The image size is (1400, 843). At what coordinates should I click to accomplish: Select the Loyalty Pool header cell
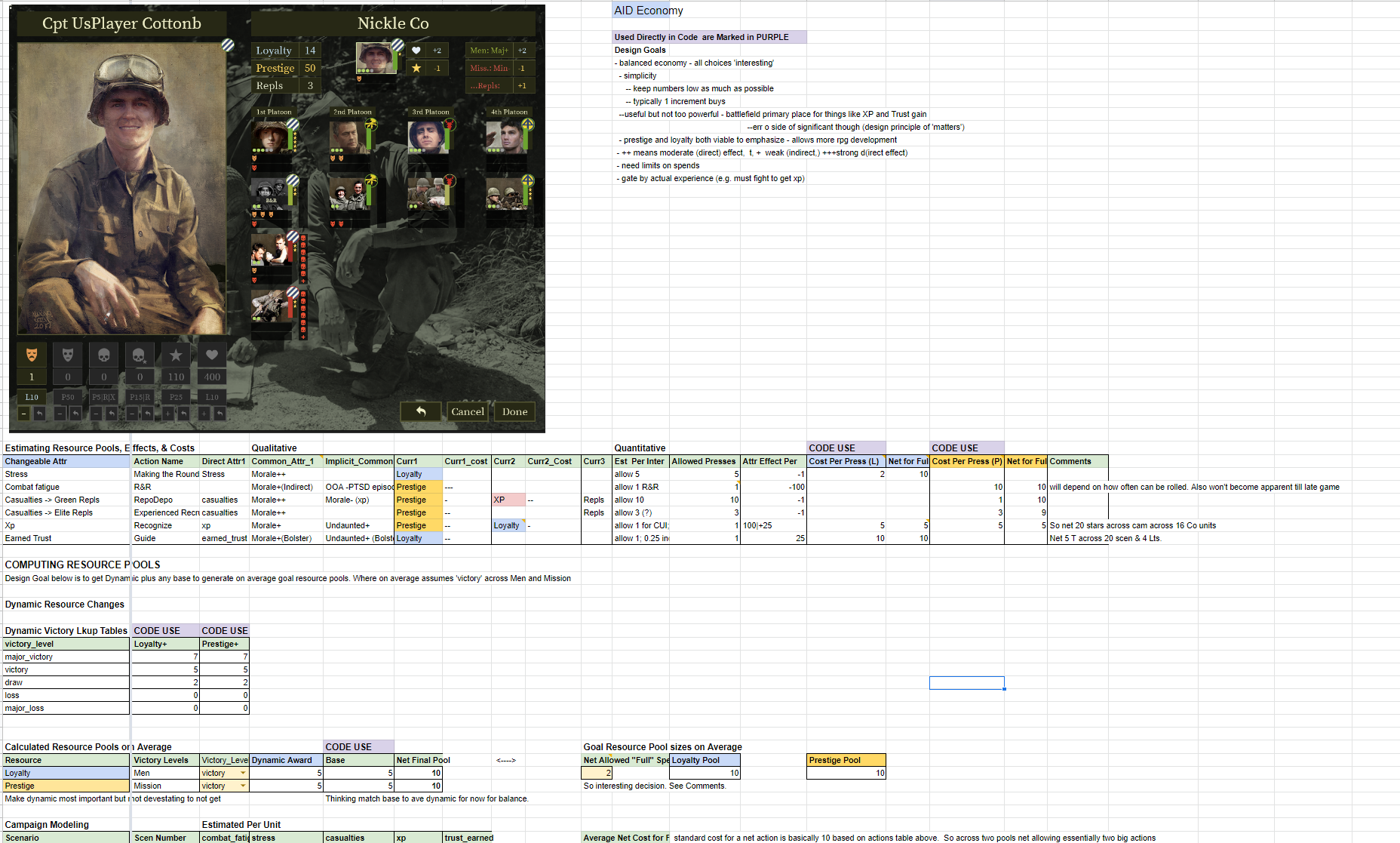(705, 760)
